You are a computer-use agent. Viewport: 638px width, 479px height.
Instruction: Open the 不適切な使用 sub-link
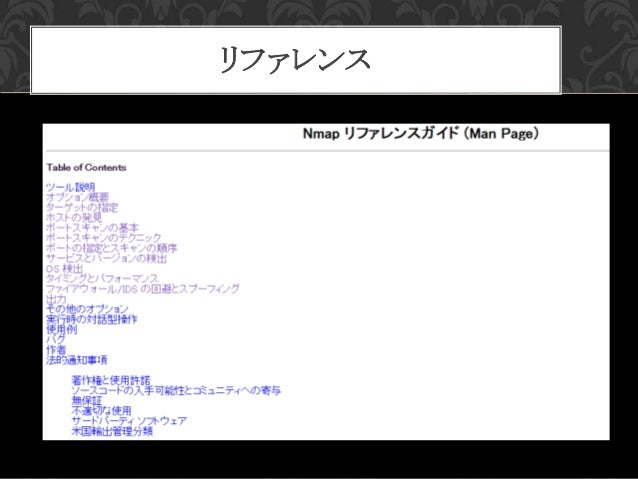(101, 411)
